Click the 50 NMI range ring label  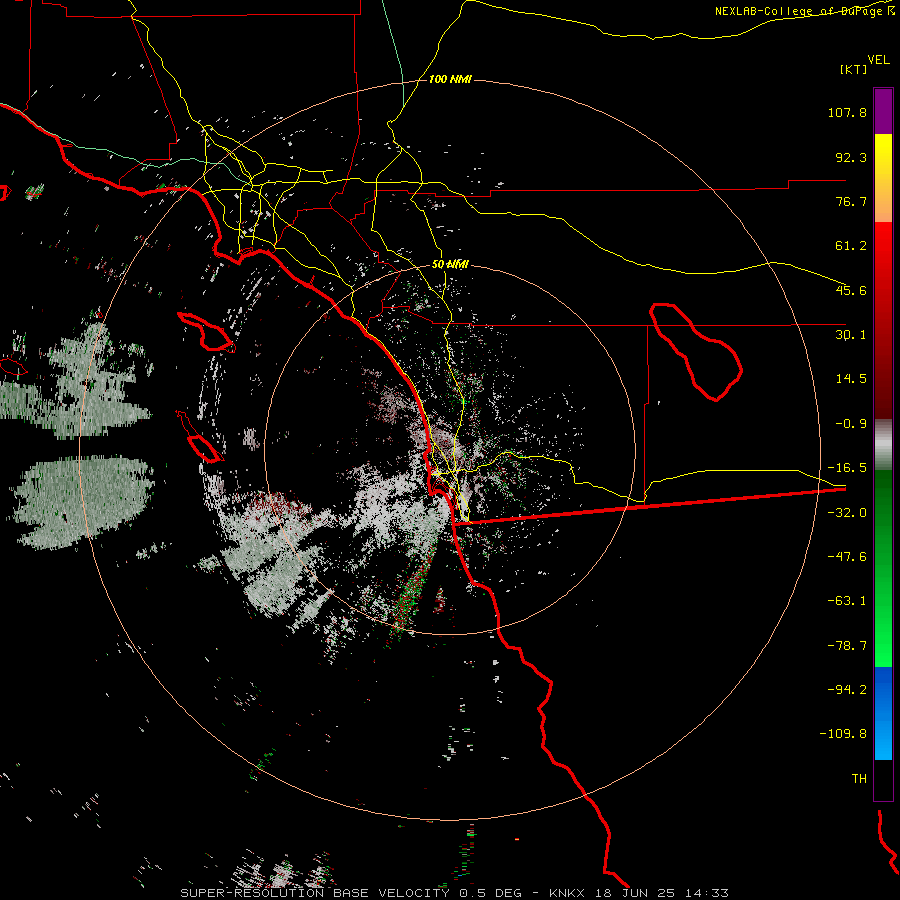450,264
